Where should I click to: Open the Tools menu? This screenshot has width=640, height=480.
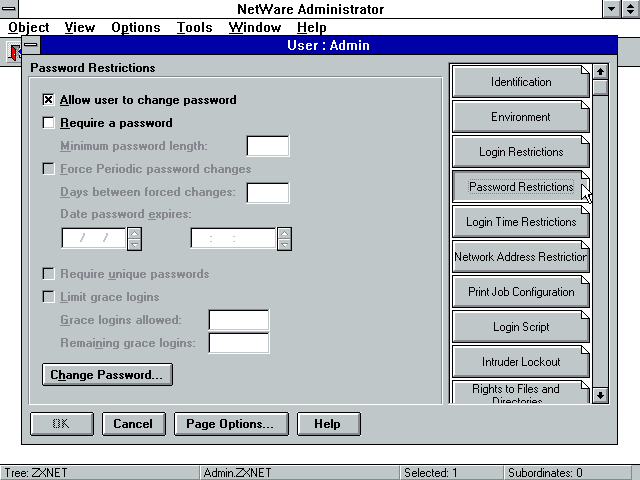click(x=194, y=27)
